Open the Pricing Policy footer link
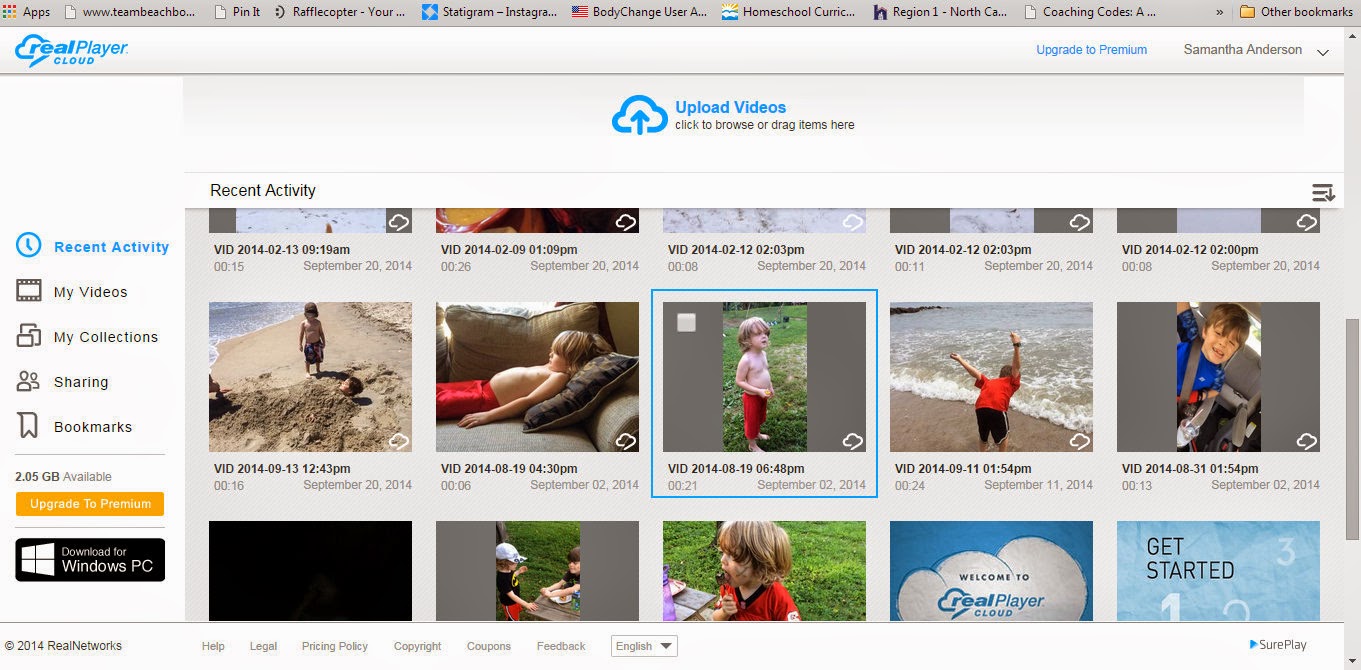Image resolution: width=1361 pixels, height=670 pixels. point(335,646)
